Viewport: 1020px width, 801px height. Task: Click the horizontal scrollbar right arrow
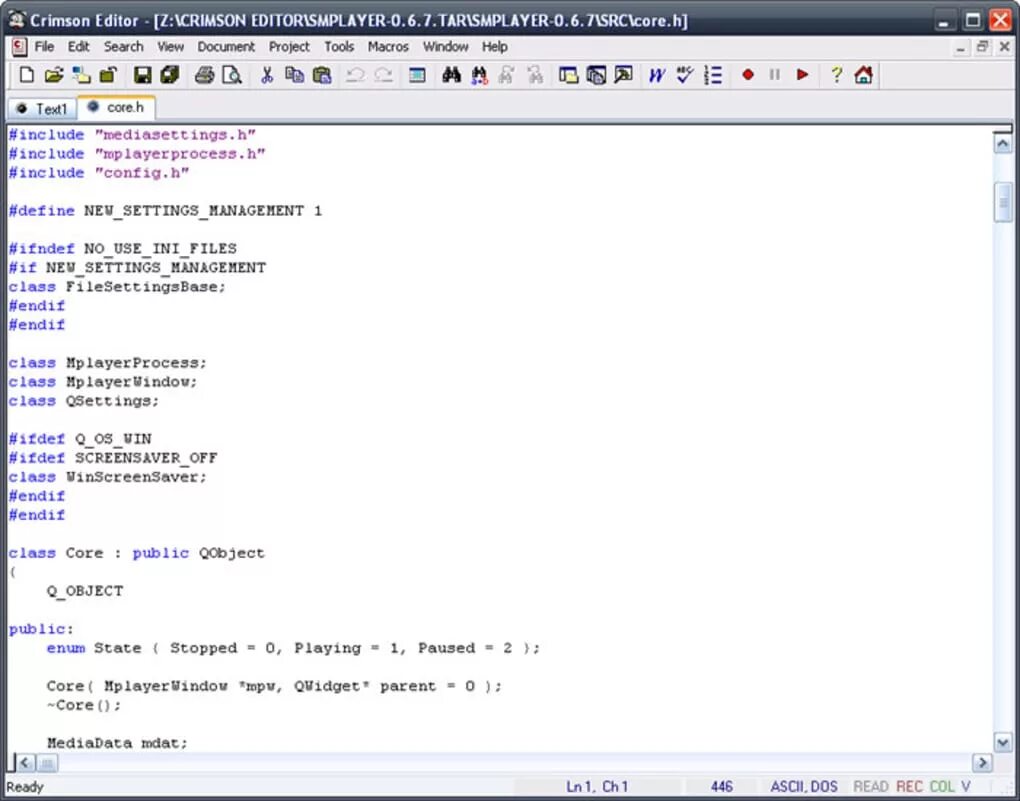pyautogui.click(x=982, y=763)
